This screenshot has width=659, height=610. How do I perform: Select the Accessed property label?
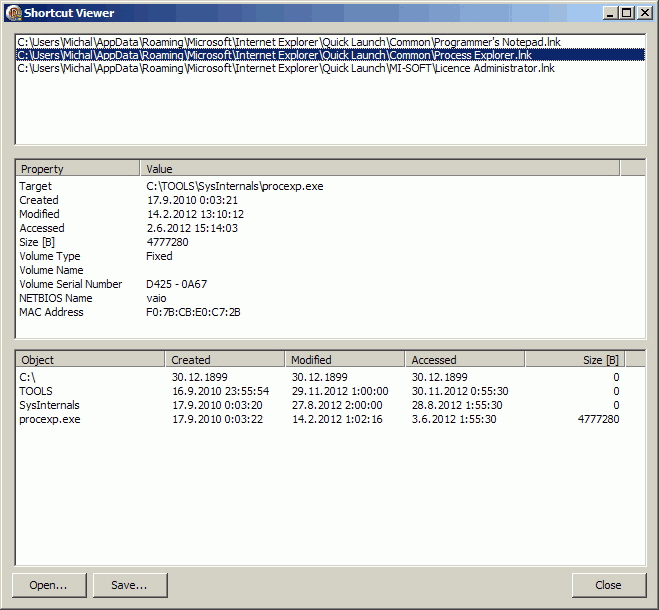[42, 228]
